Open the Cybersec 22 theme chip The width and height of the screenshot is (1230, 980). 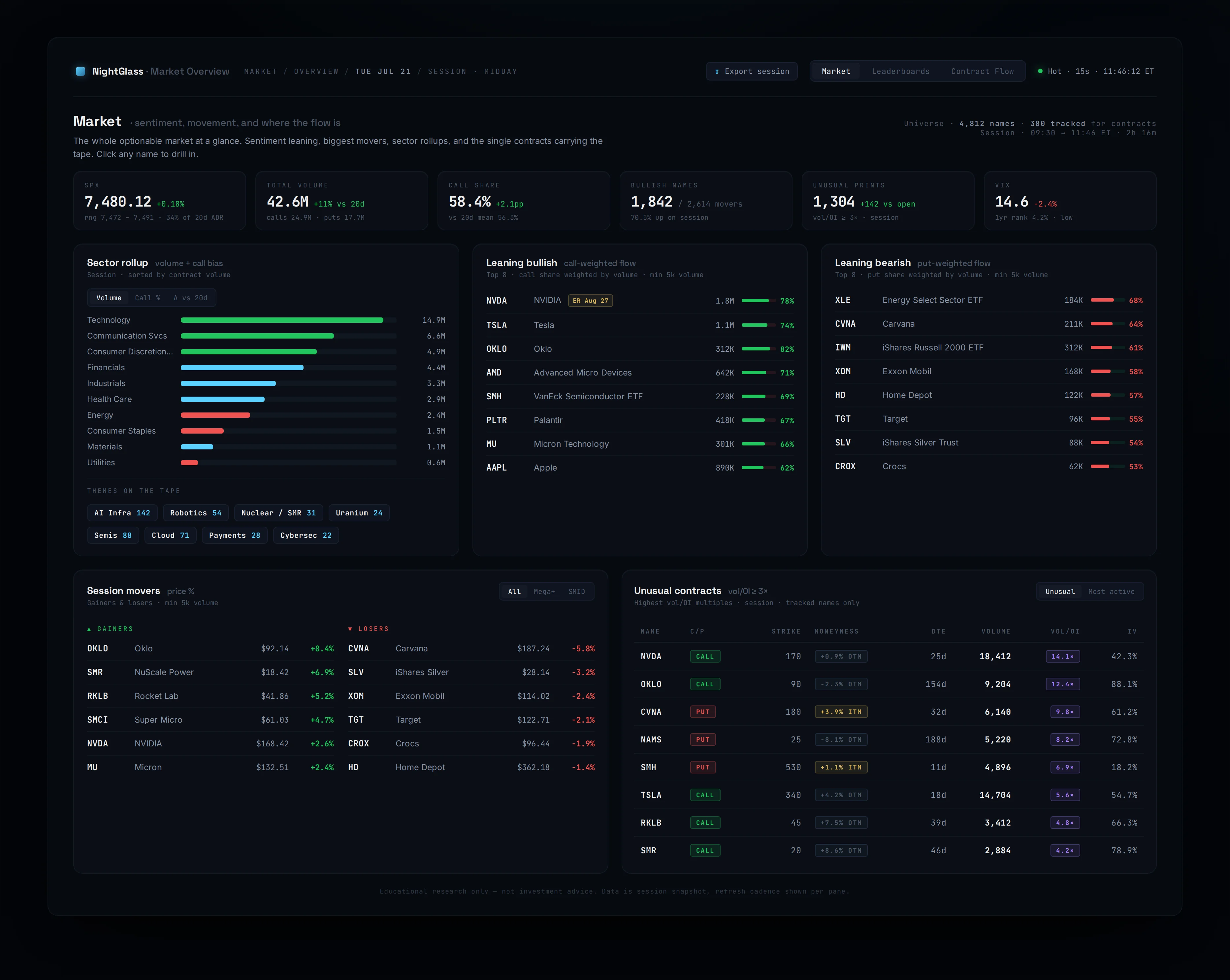tap(306, 535)
